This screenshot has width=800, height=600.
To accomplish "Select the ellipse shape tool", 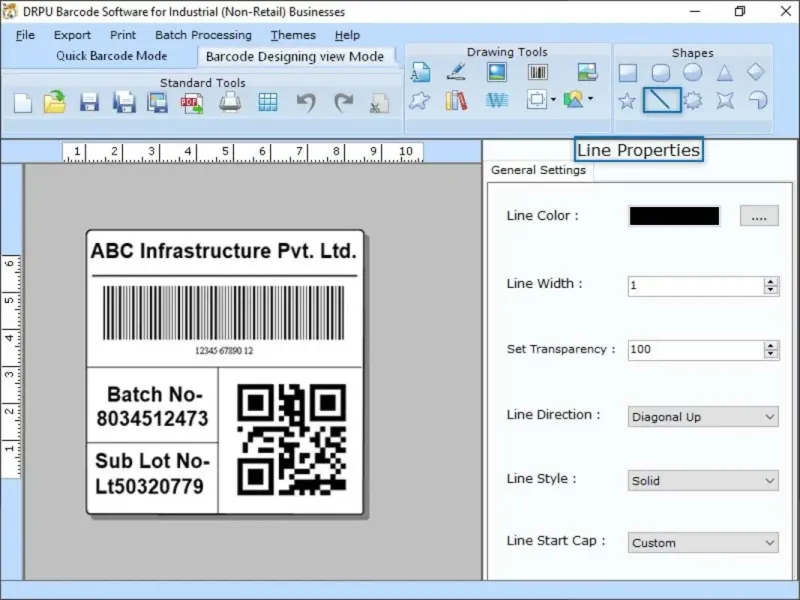I will [x=692, y=72].
